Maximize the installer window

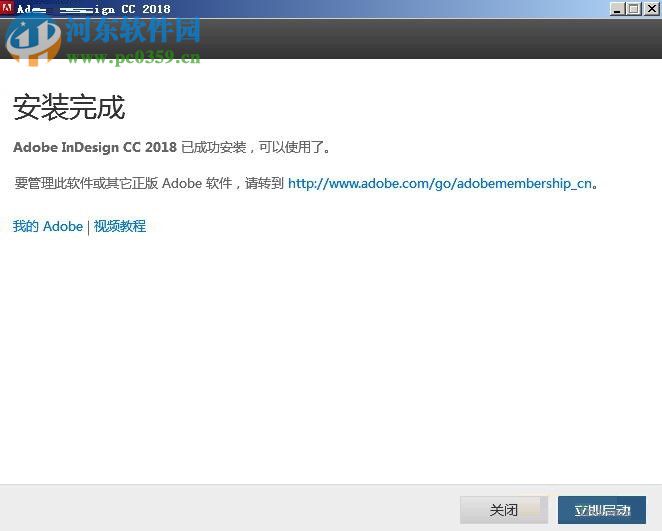click(634, 8)
